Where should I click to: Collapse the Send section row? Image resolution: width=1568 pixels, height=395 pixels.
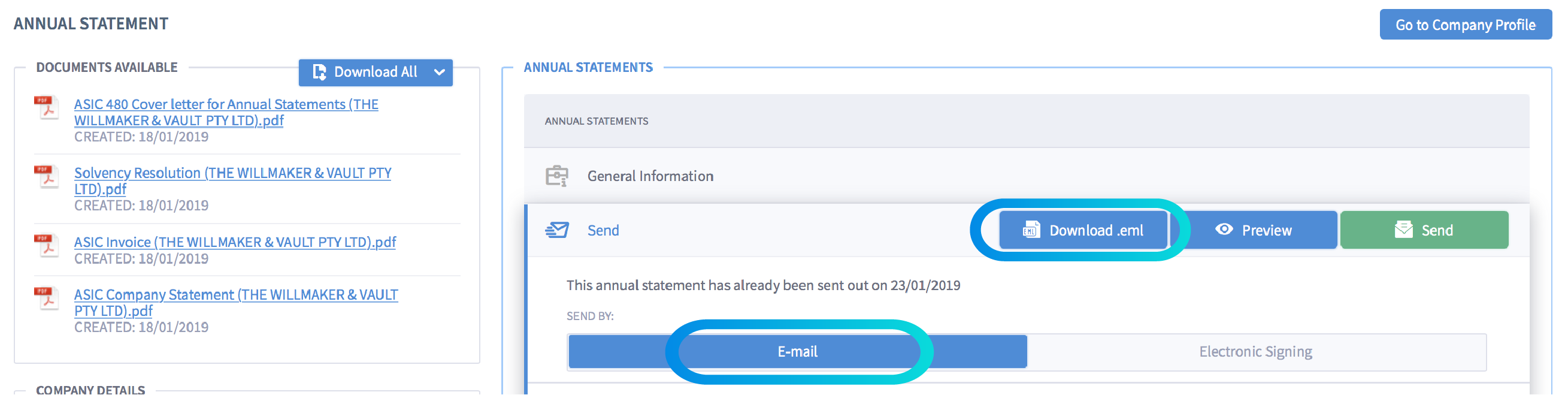point(603,230)
